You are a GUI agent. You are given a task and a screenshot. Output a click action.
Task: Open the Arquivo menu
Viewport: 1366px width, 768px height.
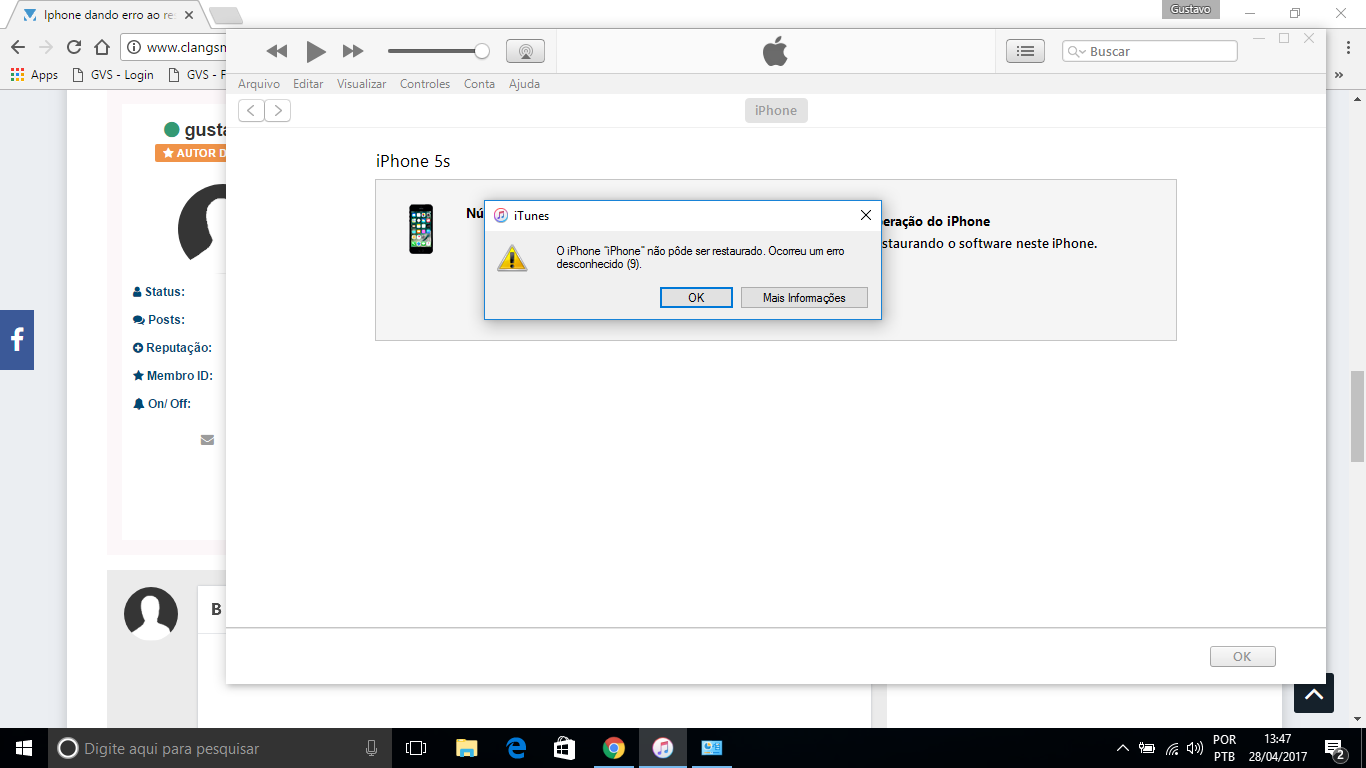click(x=259, y=84)
